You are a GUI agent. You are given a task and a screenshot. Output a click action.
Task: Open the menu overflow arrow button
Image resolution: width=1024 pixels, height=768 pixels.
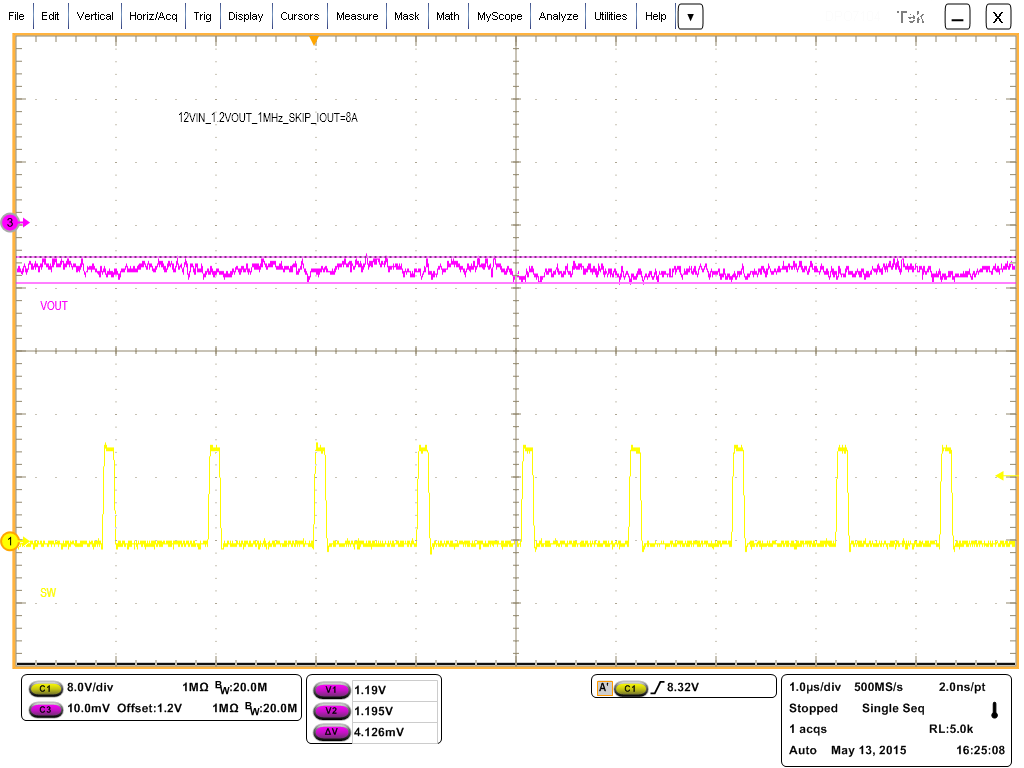pyautogui.click(x=690, y=16)
